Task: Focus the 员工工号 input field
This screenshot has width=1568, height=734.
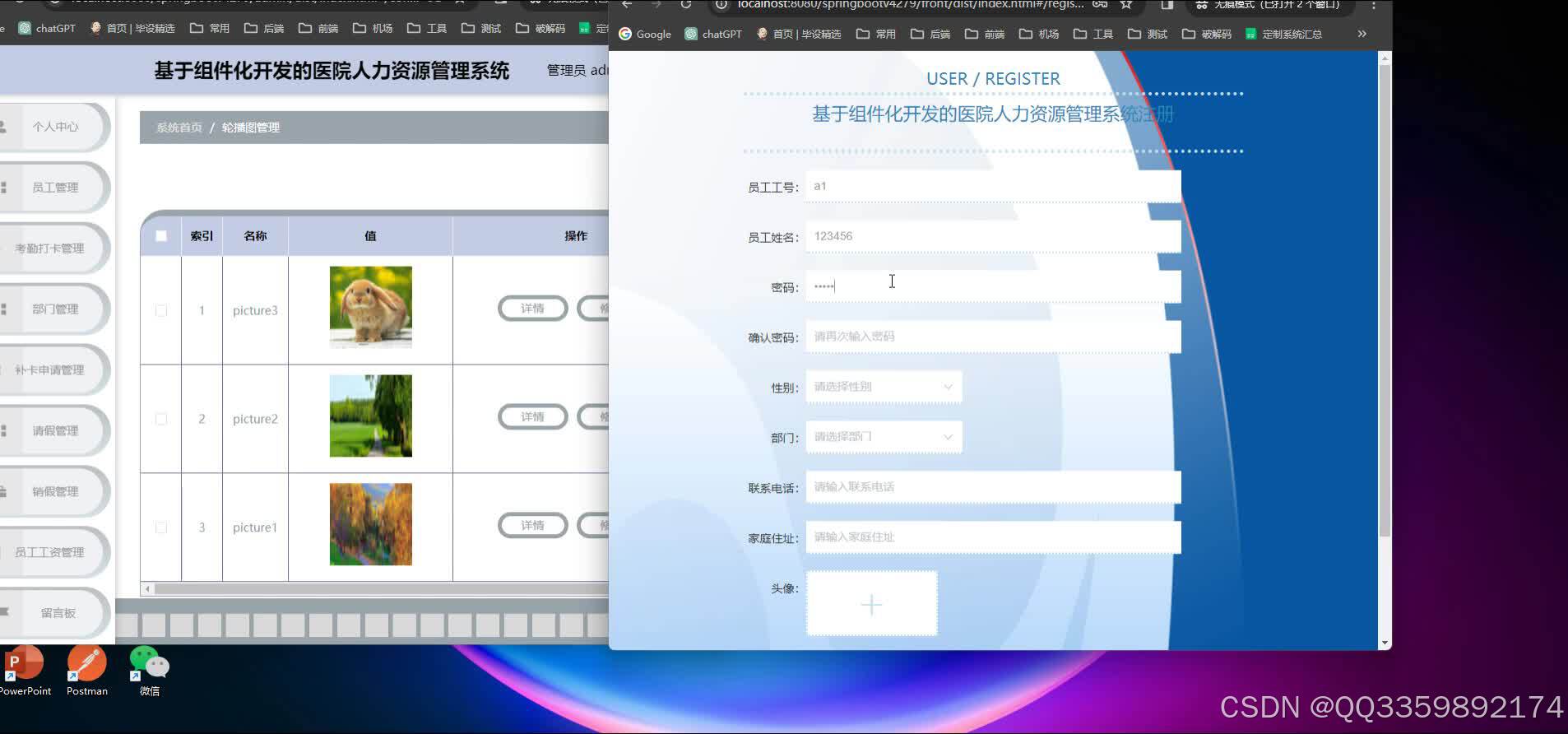Action: pyautogui.click(x=993, y=187)
